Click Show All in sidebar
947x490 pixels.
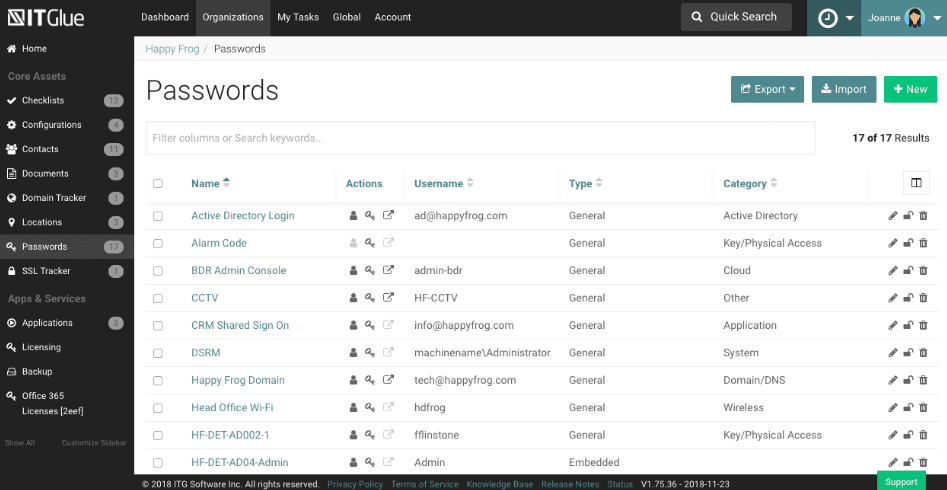pyautogui.click(x=19, y=443)
